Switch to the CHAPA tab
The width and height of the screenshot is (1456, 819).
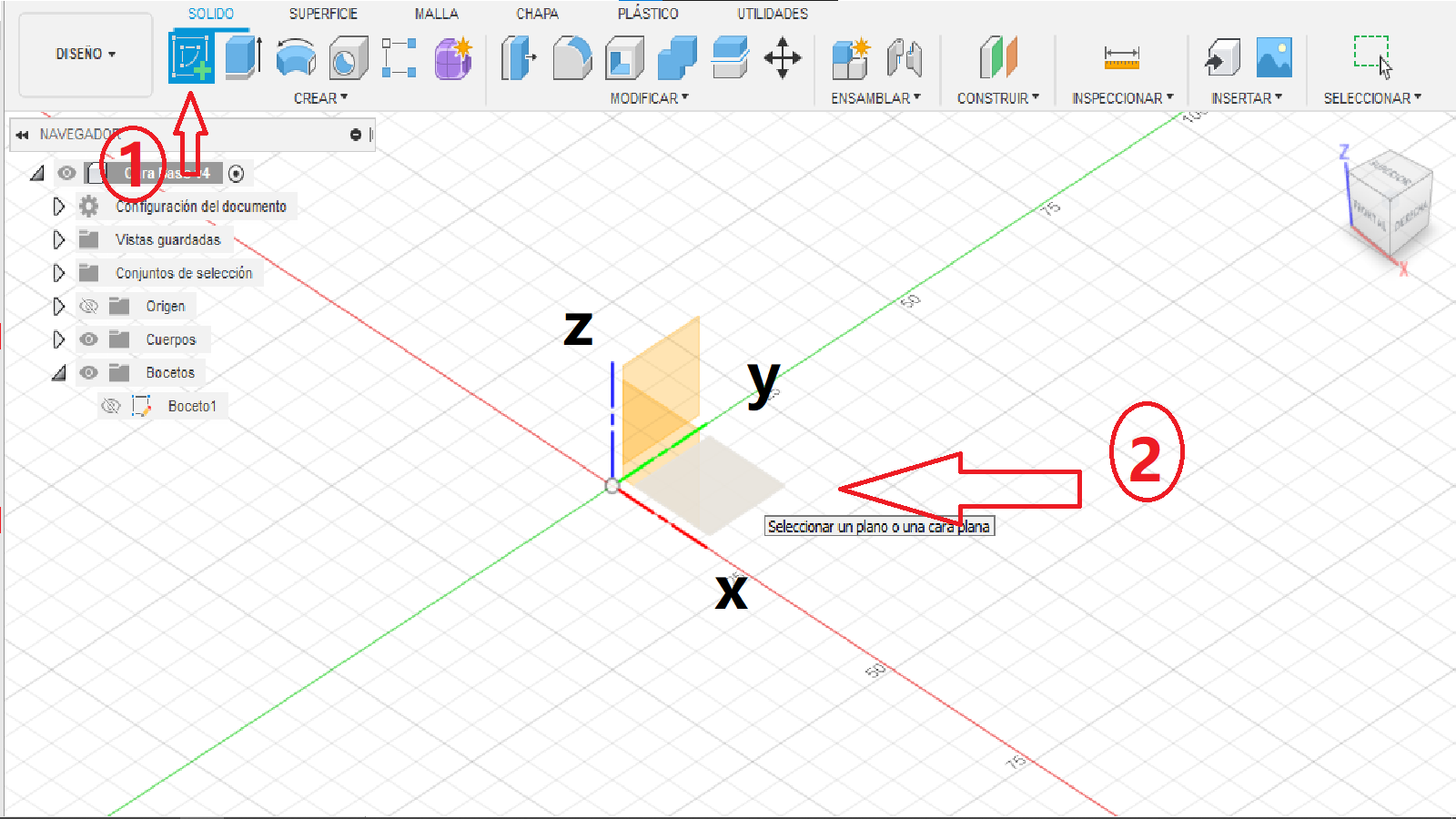coord(538,14)
